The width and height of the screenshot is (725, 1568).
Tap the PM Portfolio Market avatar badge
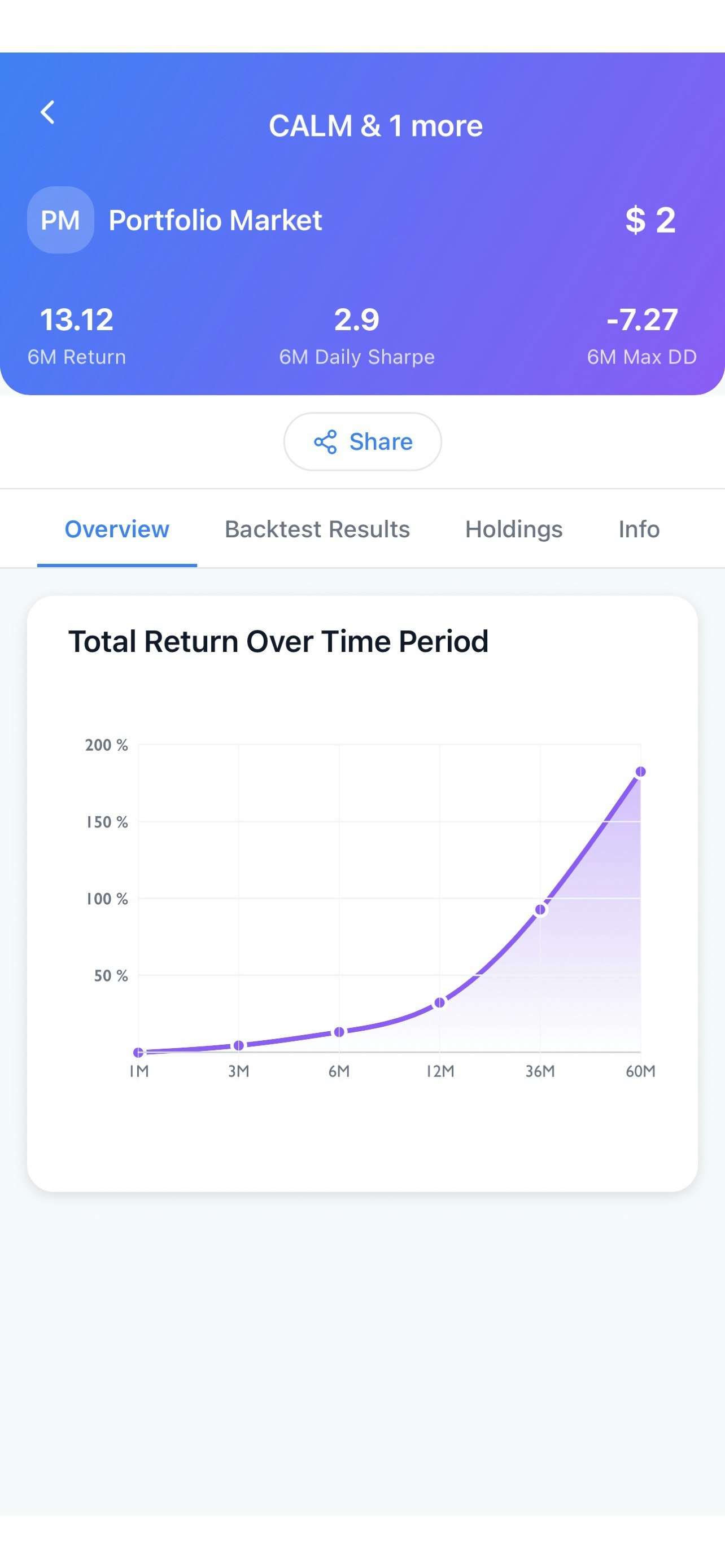coord(60,220)
